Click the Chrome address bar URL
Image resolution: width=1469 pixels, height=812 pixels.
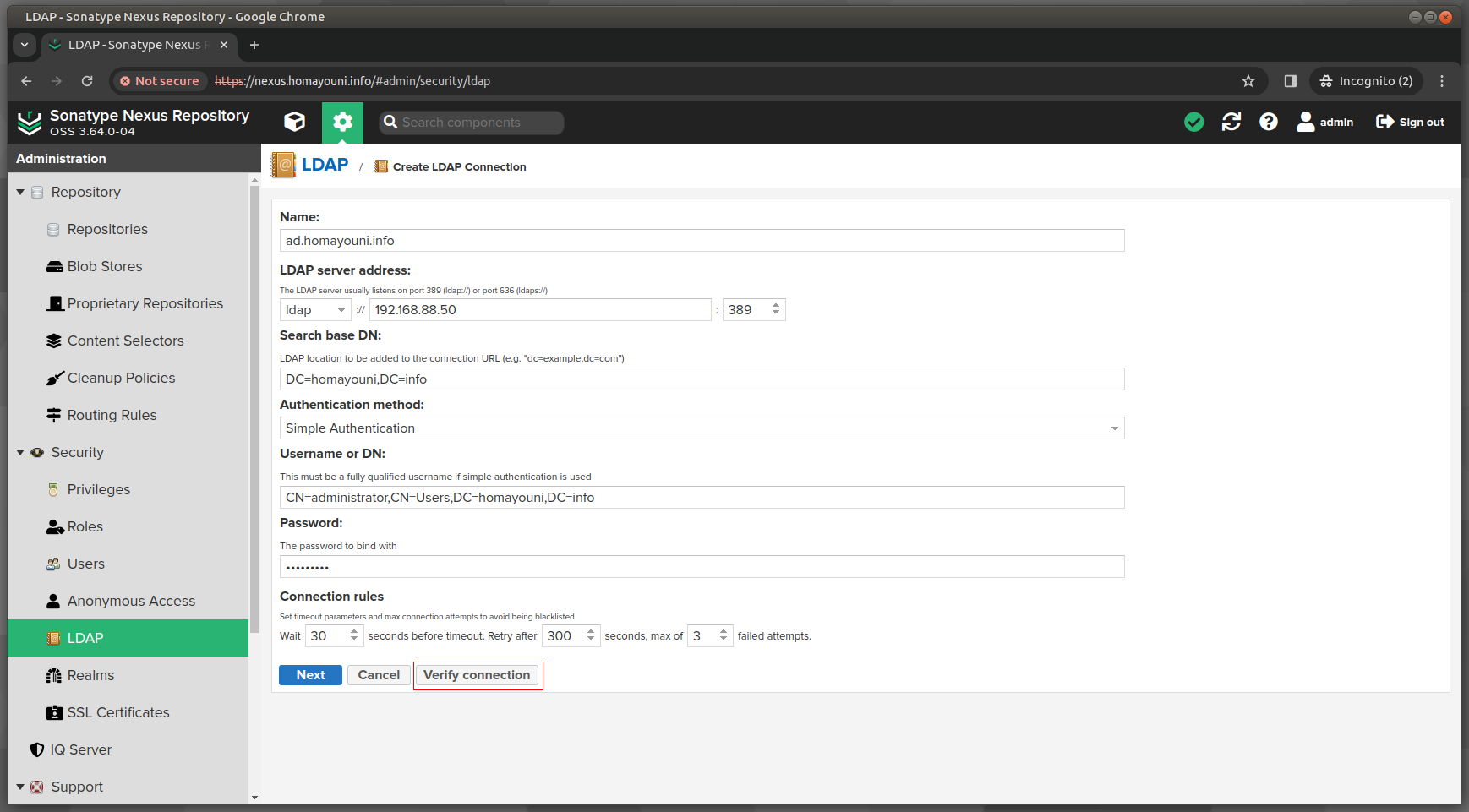(352, 81)
